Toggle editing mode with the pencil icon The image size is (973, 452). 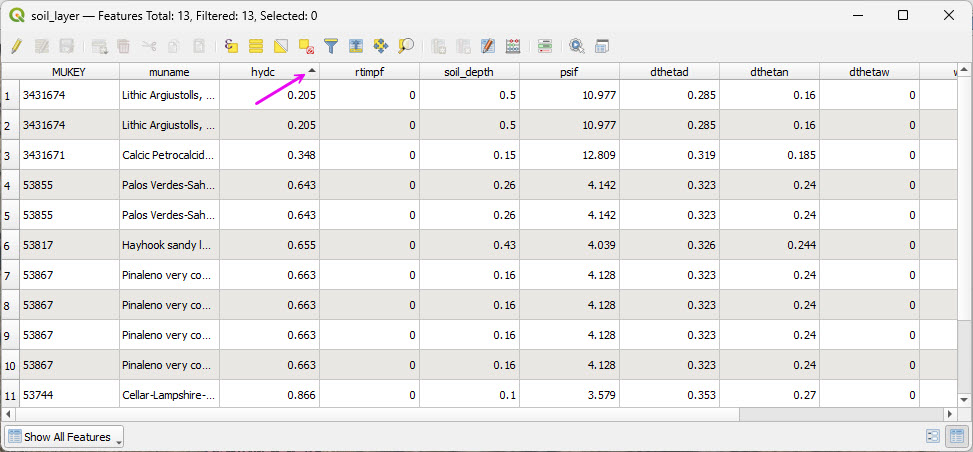16,46
